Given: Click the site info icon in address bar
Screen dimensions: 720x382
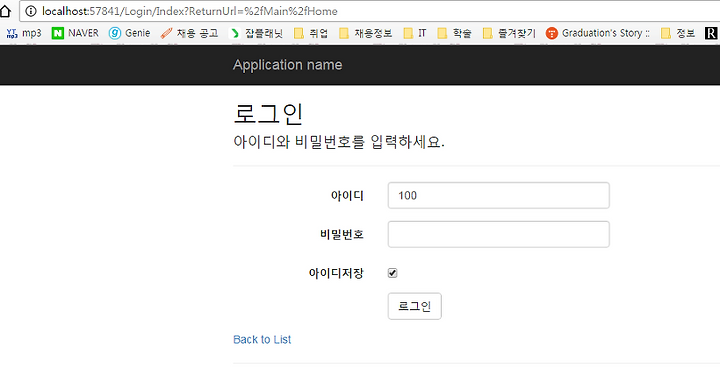Looking at the screenshot, I should (31, 11).
